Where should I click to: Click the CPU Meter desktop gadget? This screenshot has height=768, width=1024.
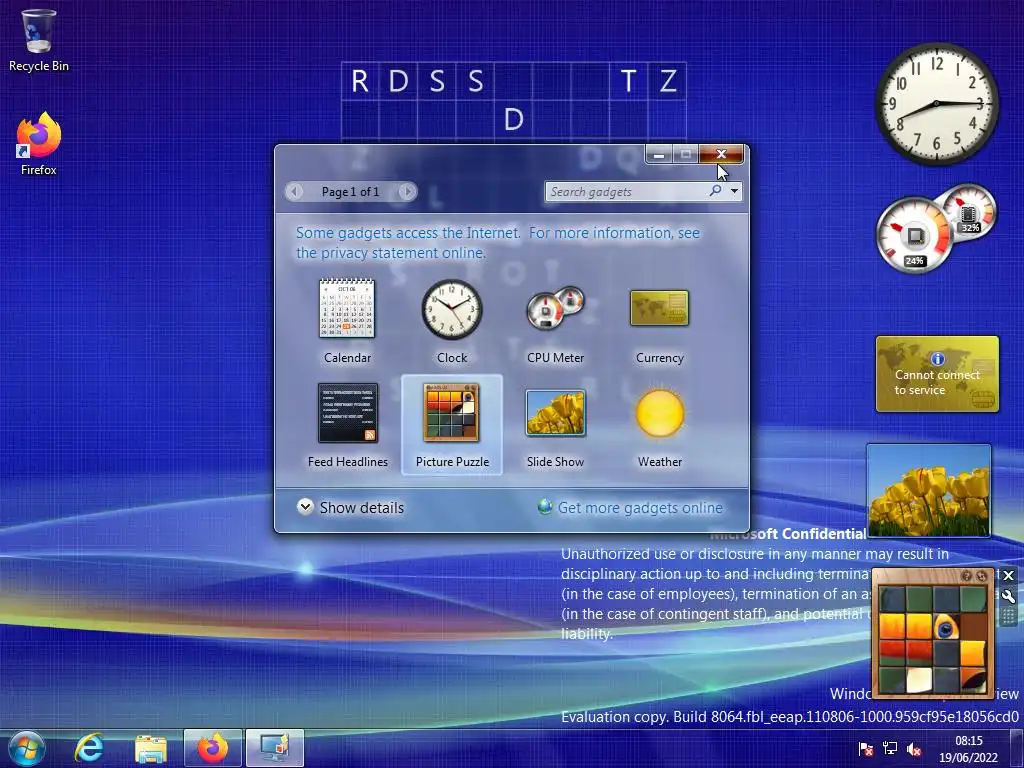(936, 229)
